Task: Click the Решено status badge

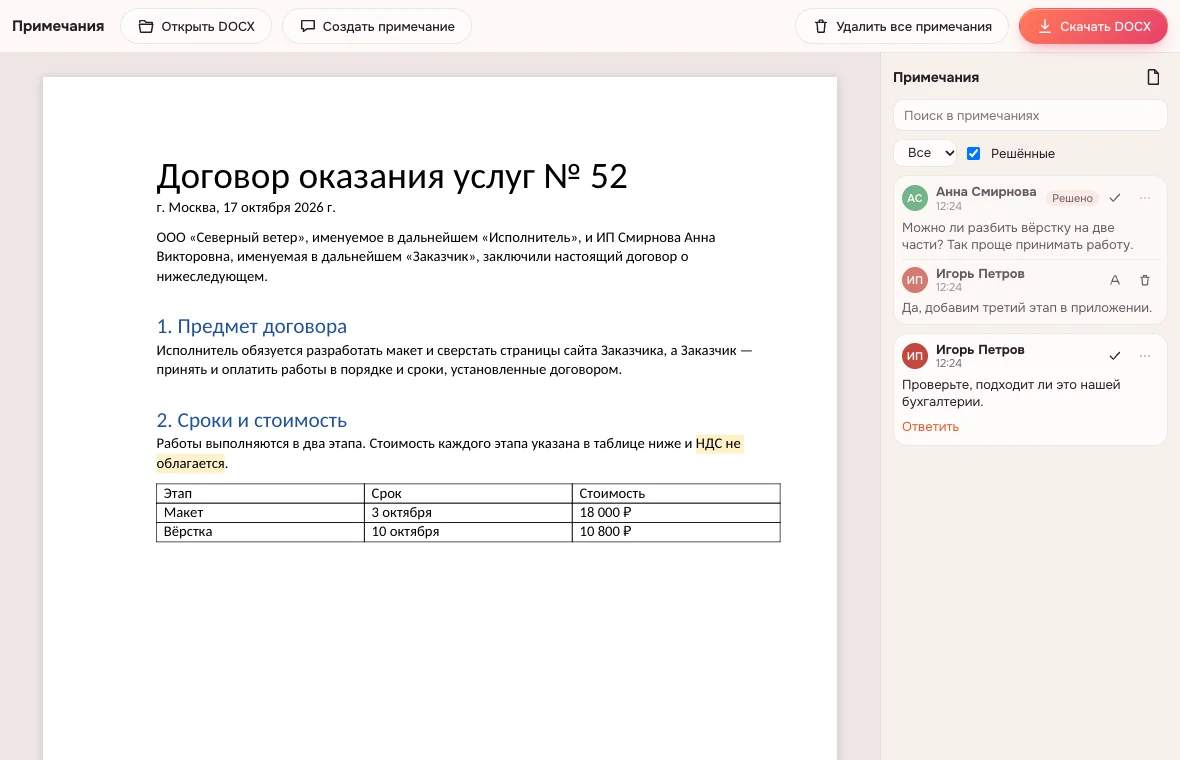Action: pyautogui.click(x=1072, y=198)
